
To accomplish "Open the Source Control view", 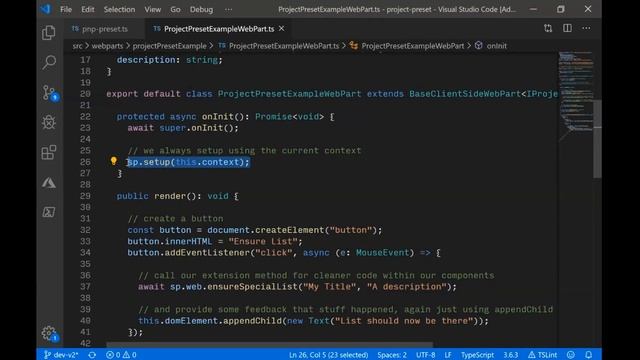I will 50,93.
